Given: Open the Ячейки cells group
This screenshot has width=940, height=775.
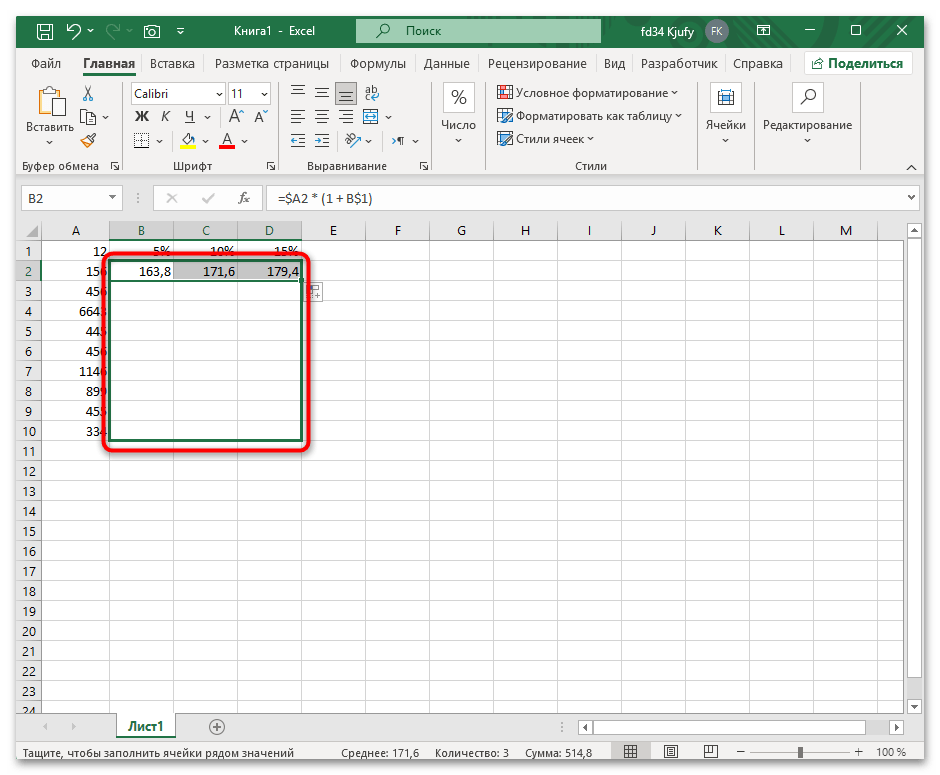Looking at the screenshot, I should point(725,114).
